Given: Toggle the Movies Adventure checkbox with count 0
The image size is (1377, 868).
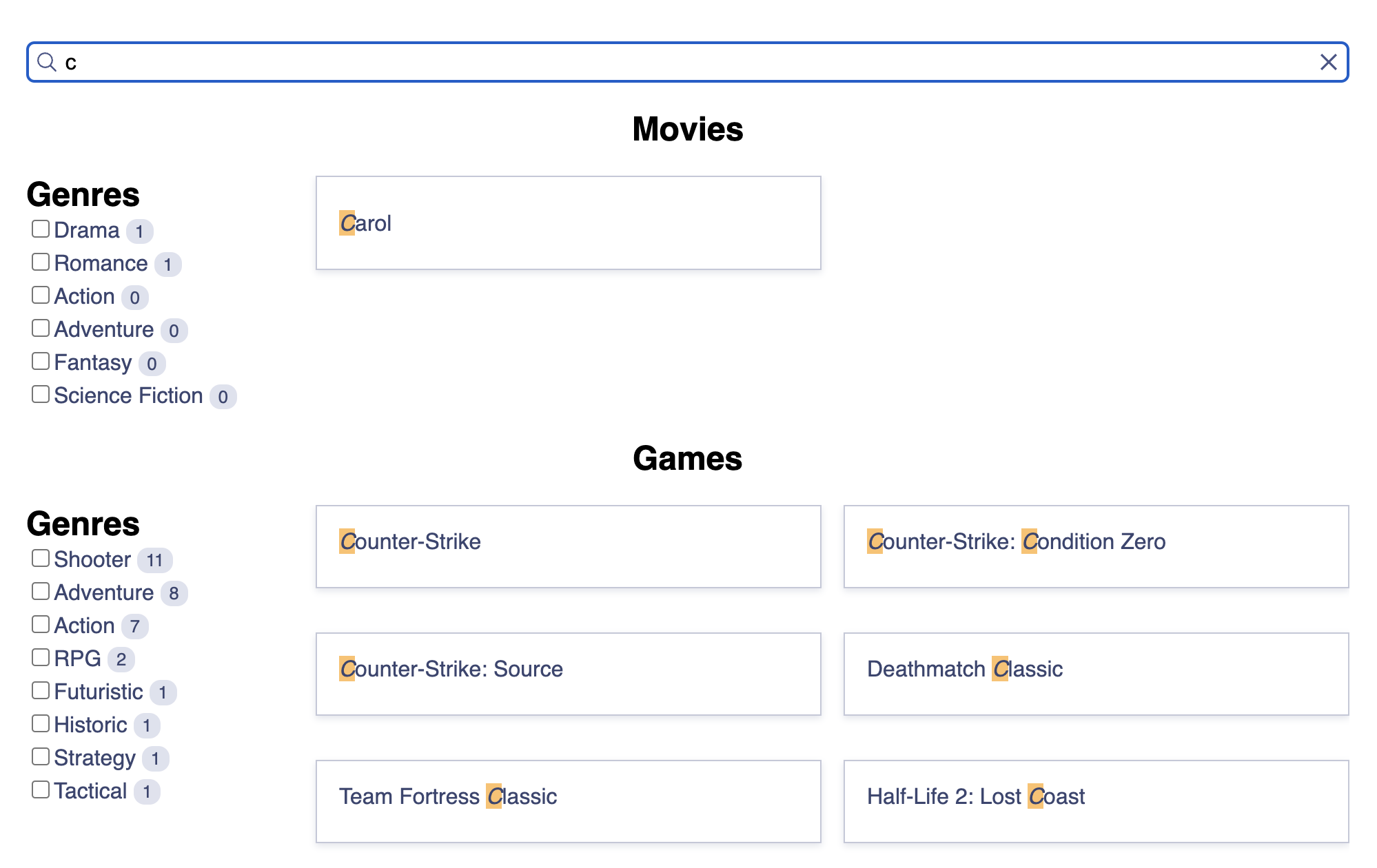Looking at the screenshot, I should pos(41,328).
